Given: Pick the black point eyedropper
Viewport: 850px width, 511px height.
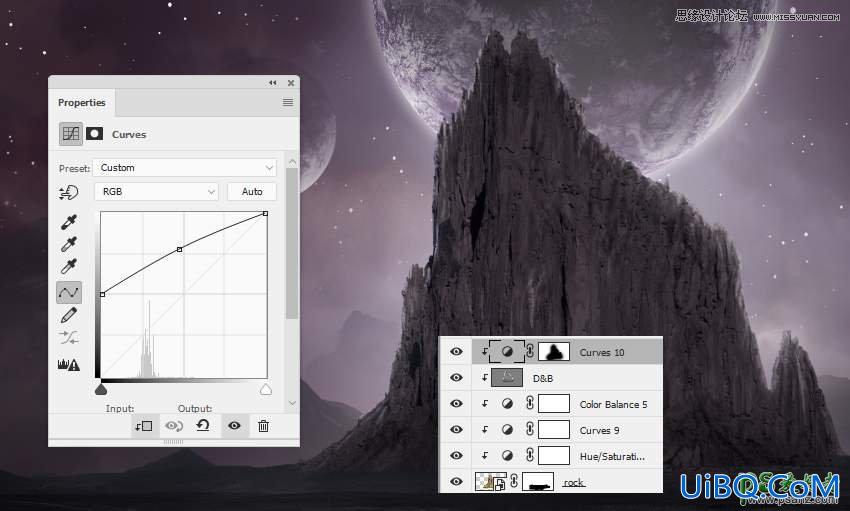Looking at the screenshot, I should pyautogui.click(x=69, y=222).
